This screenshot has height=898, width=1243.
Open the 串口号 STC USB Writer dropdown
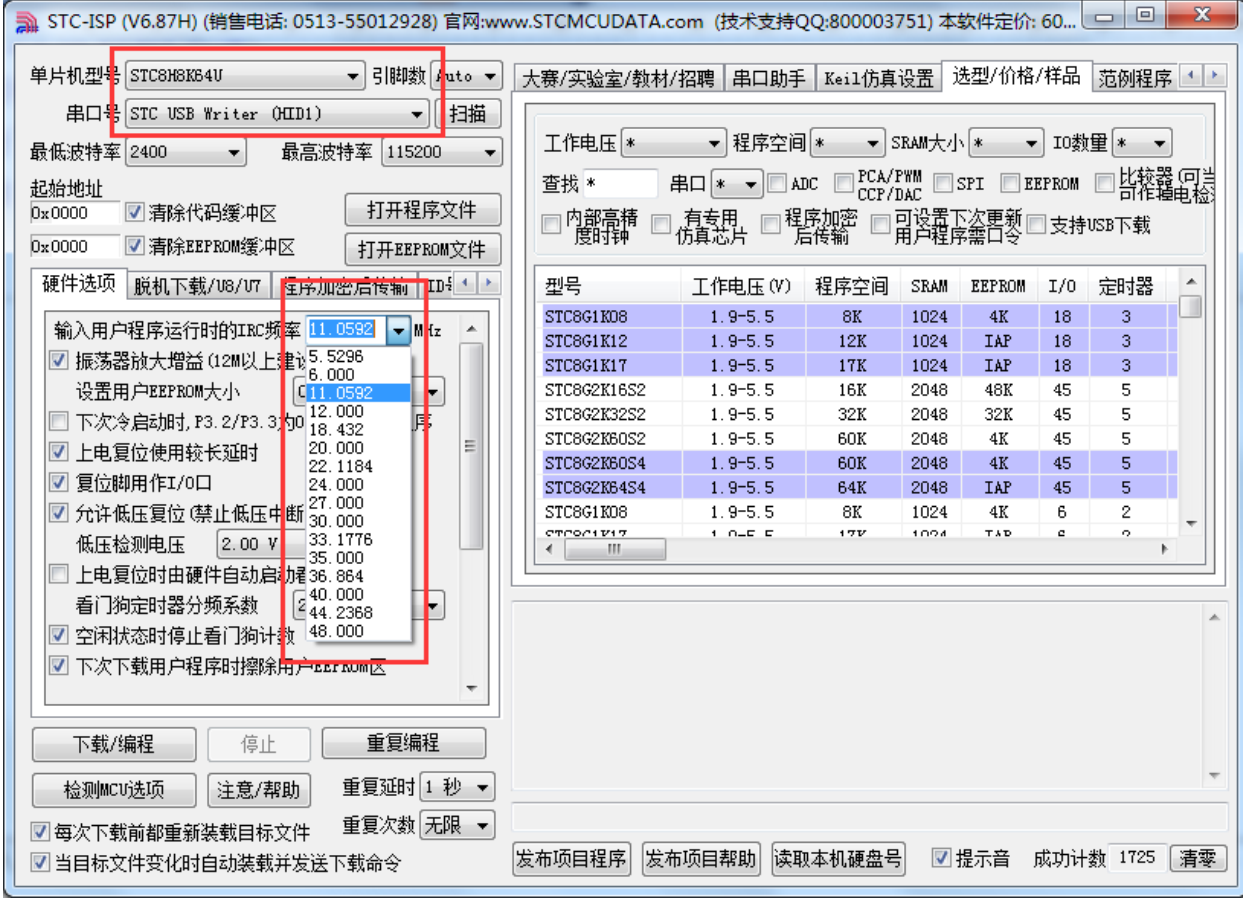(278, 114)
